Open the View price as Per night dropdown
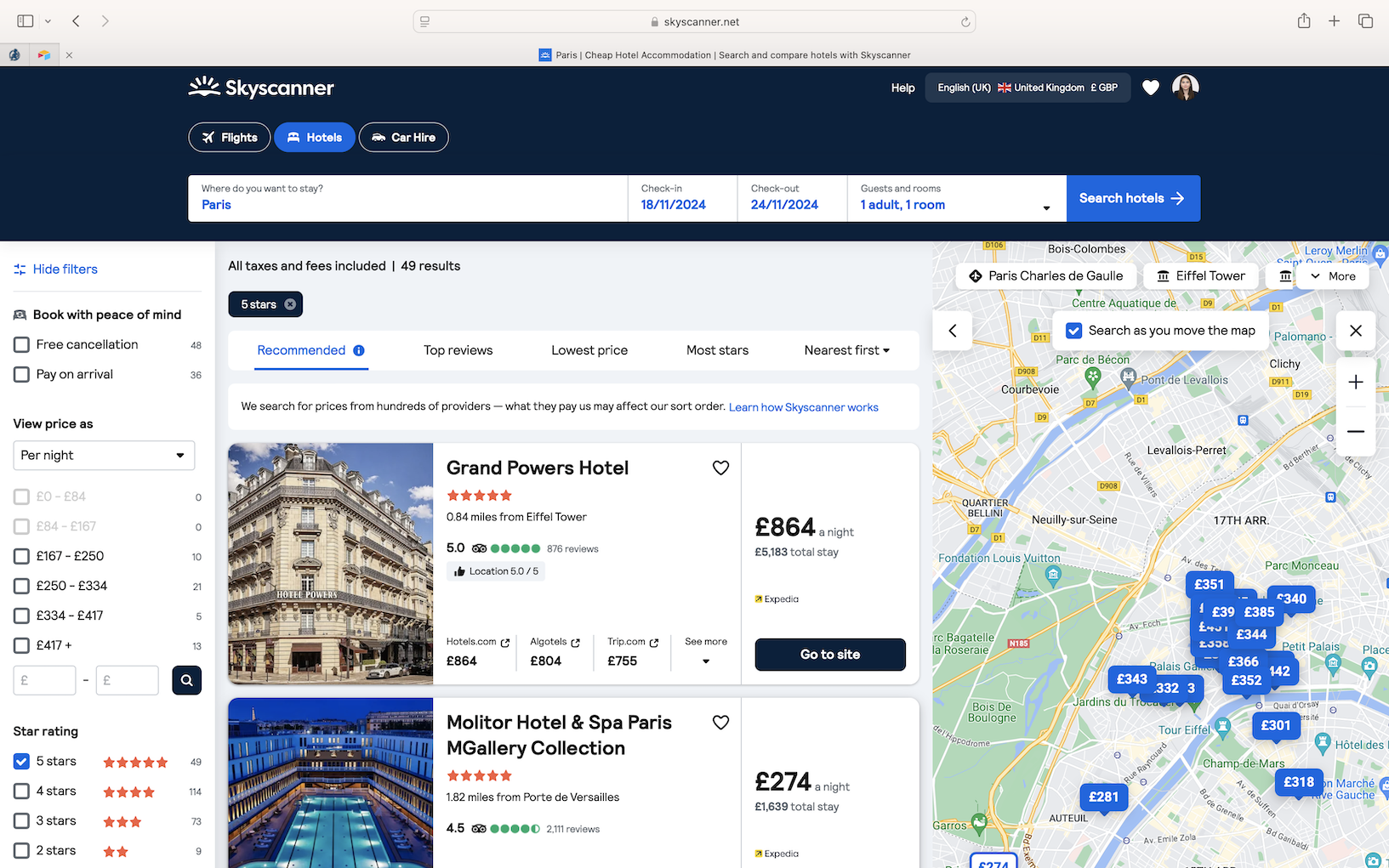The image size is (1389, 868). point(104,456)
